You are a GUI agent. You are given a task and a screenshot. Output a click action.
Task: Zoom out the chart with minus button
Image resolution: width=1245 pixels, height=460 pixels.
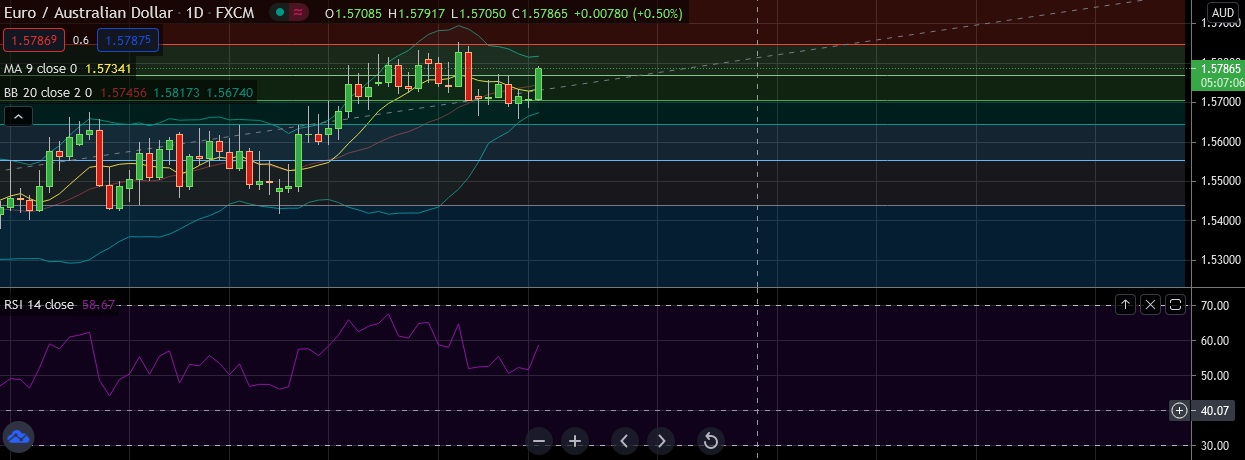[x=539, y=440]
